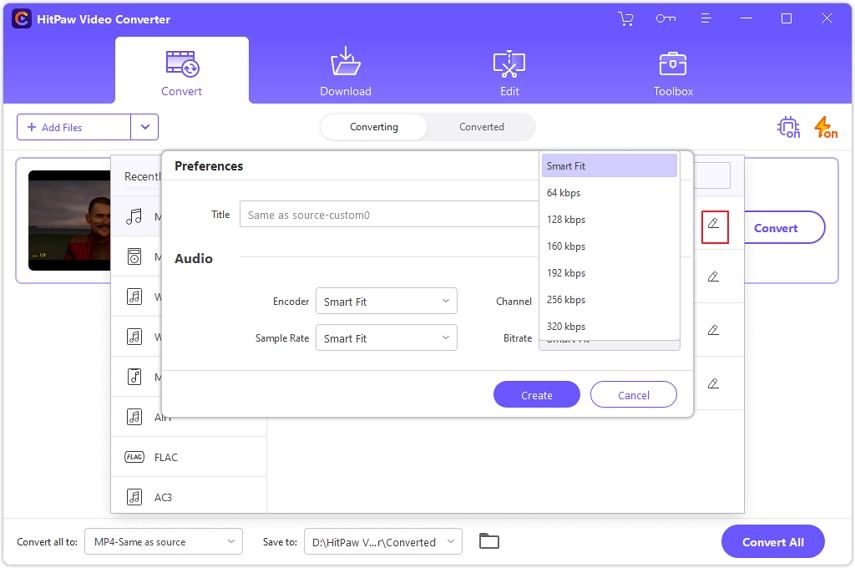Click the Bitrate combo box under list
Screen dimensions: 855x568
pos(609,345)
